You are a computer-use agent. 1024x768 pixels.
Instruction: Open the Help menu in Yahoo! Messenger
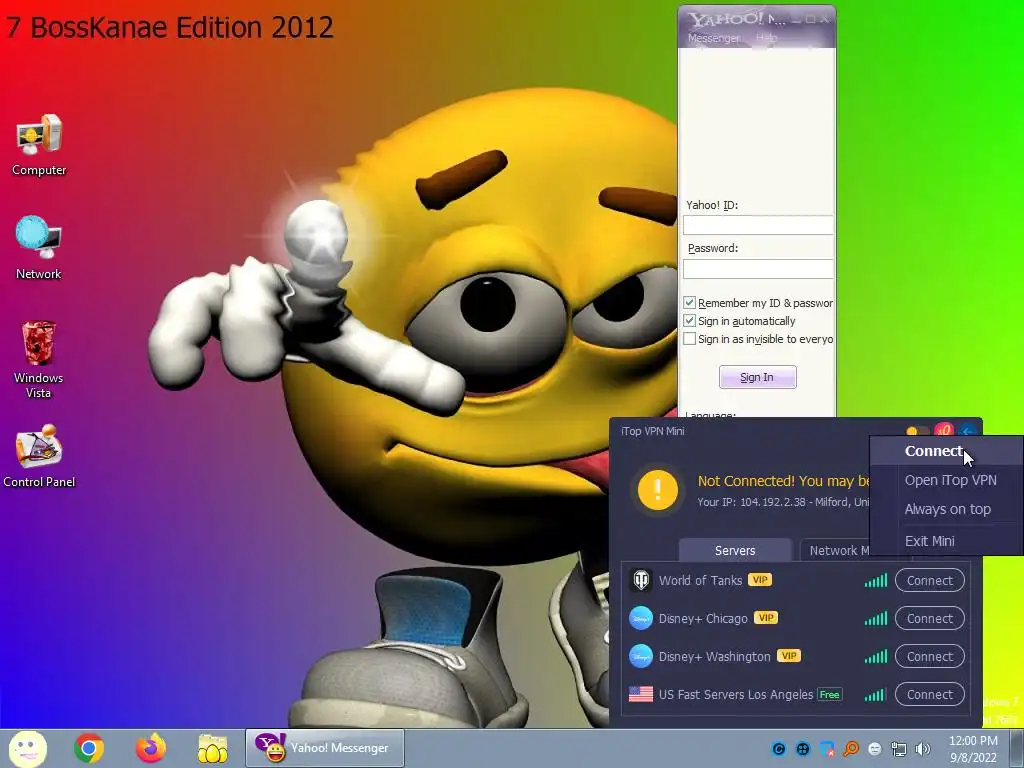pos(767,38)
